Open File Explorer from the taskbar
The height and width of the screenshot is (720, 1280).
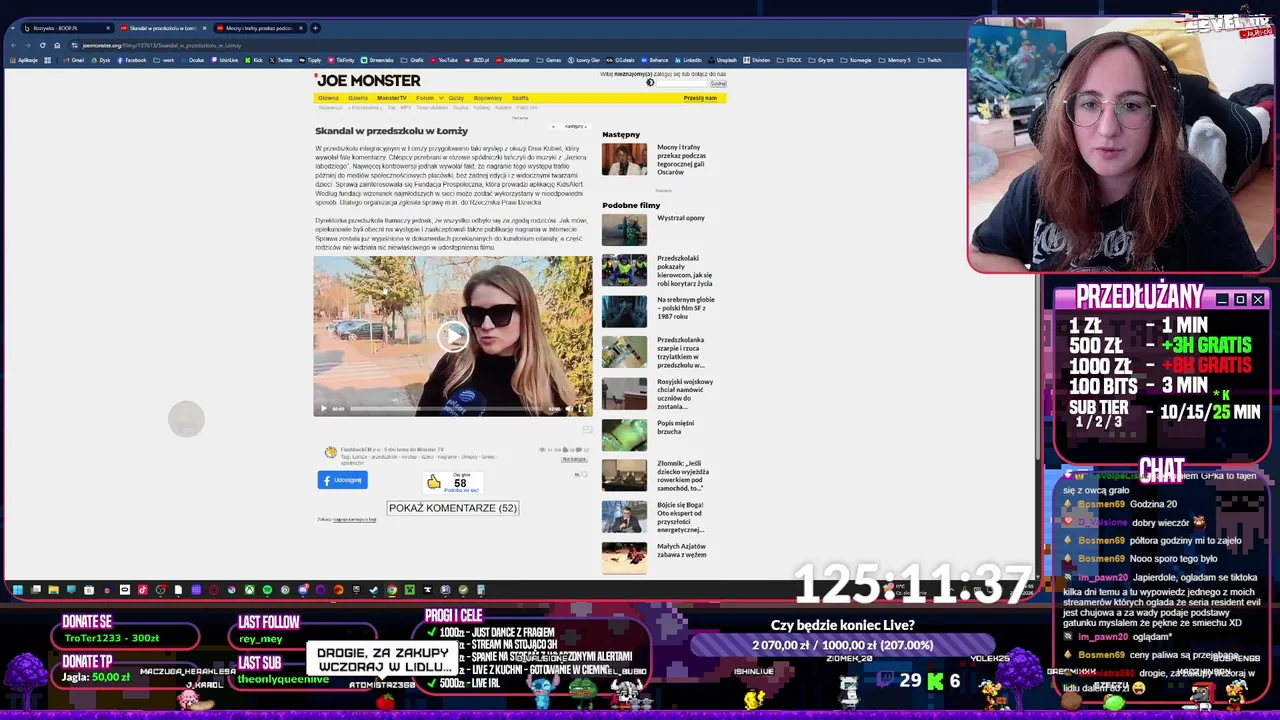53,590
